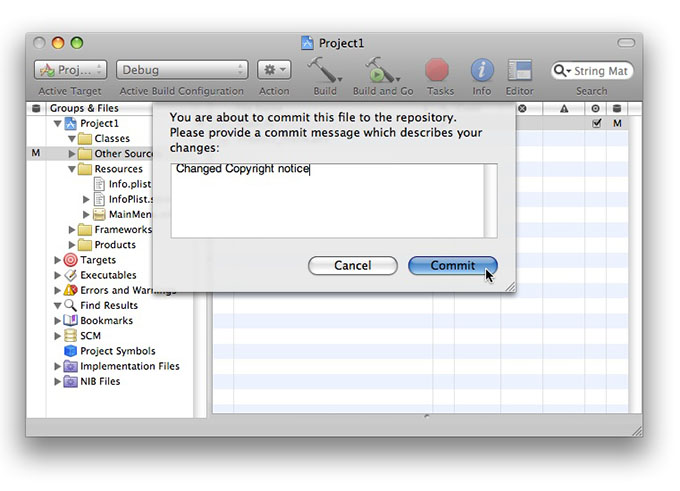The image size is (680, 491).
Task: Collapse the Resources folder
Action: click(72, 169)
